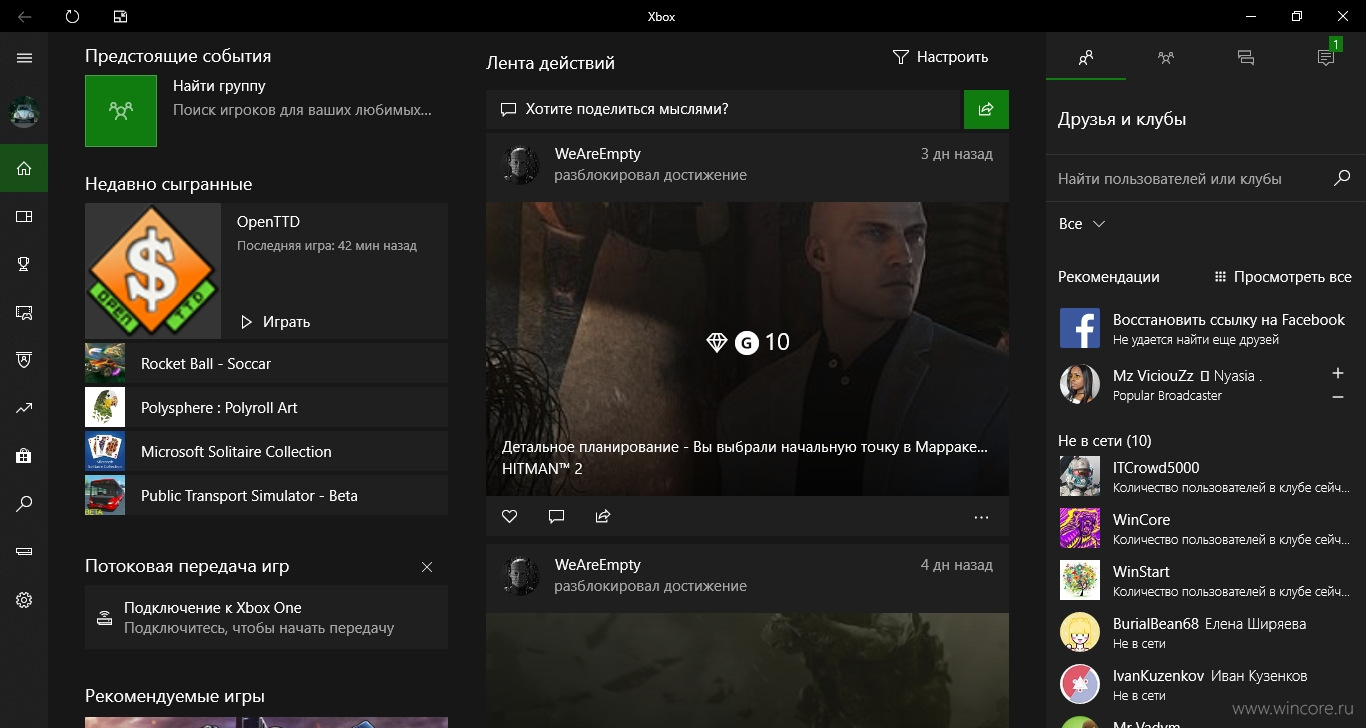Image resolution: width=1366 pixels, height=728 pixels.
Task: Open Search magnifier in sidebar
Action: tap(24, 504)
